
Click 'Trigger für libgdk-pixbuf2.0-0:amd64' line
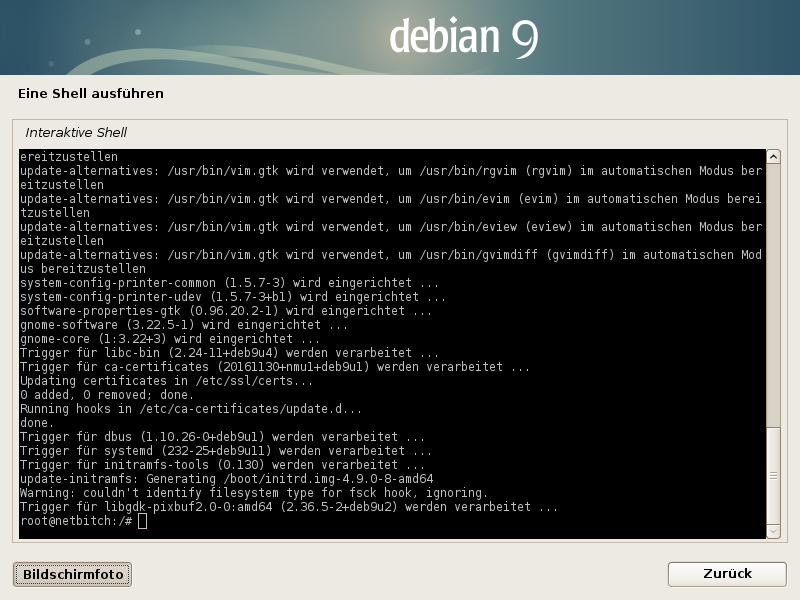point(289,507)
